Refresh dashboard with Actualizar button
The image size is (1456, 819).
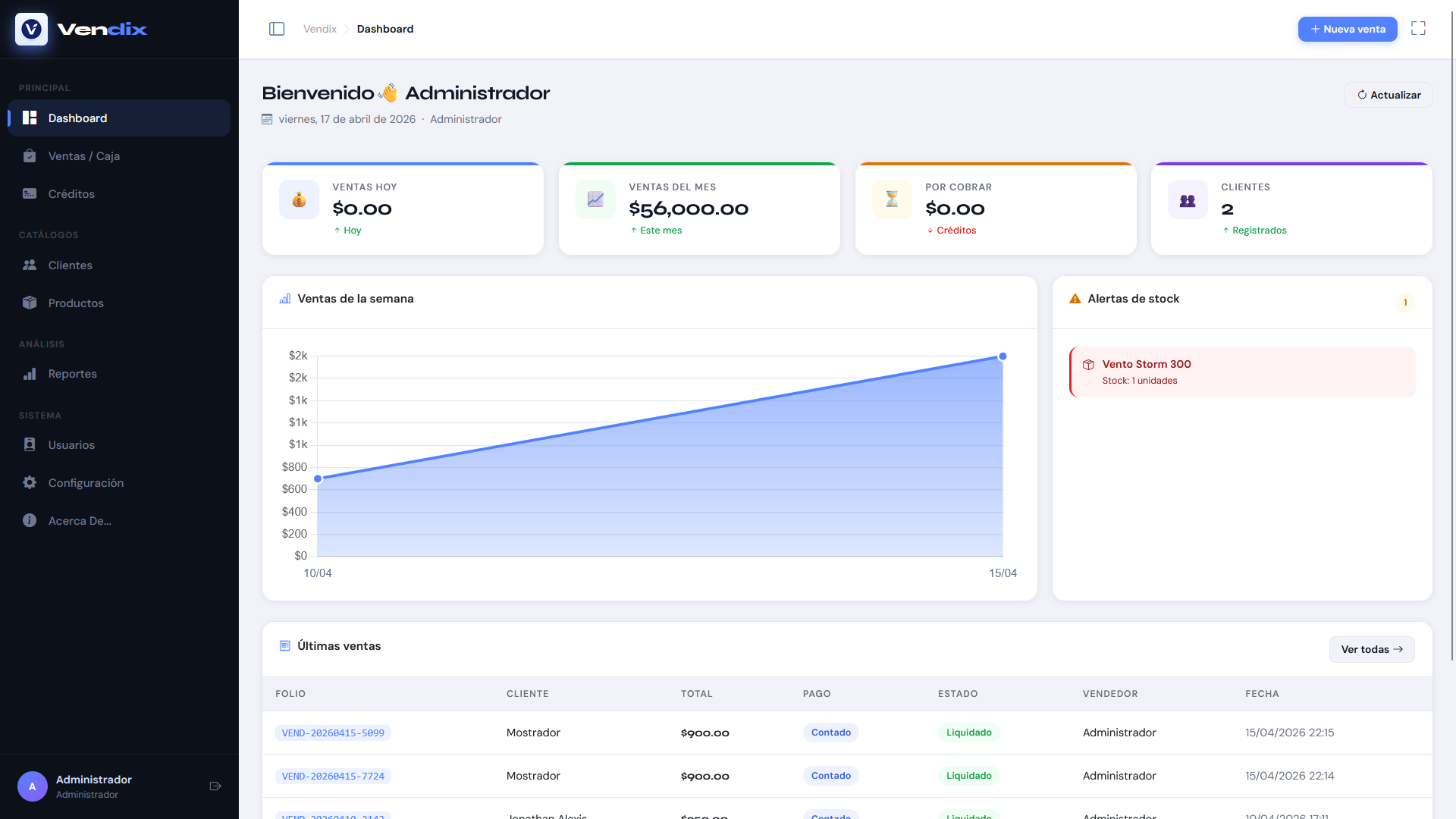(1389, 95)
